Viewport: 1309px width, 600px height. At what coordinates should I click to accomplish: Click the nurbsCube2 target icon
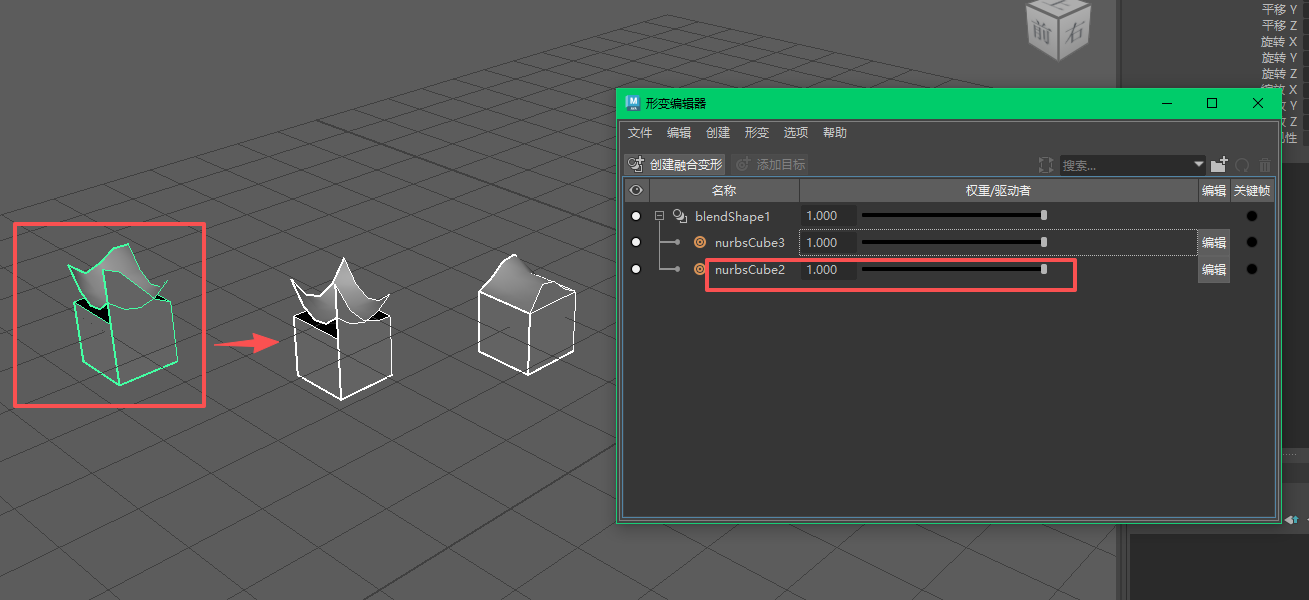tap(700, 269)
